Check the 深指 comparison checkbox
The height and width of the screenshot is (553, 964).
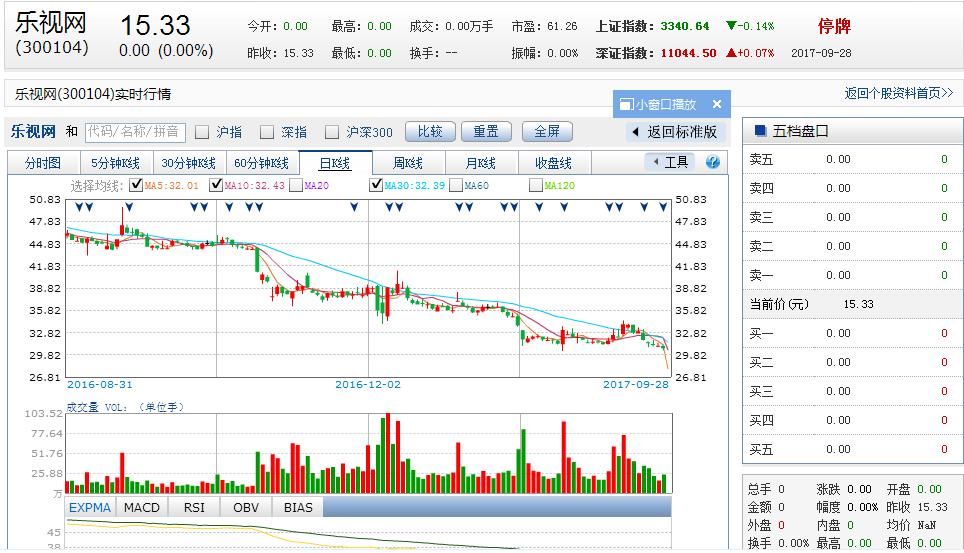point(267,132)
